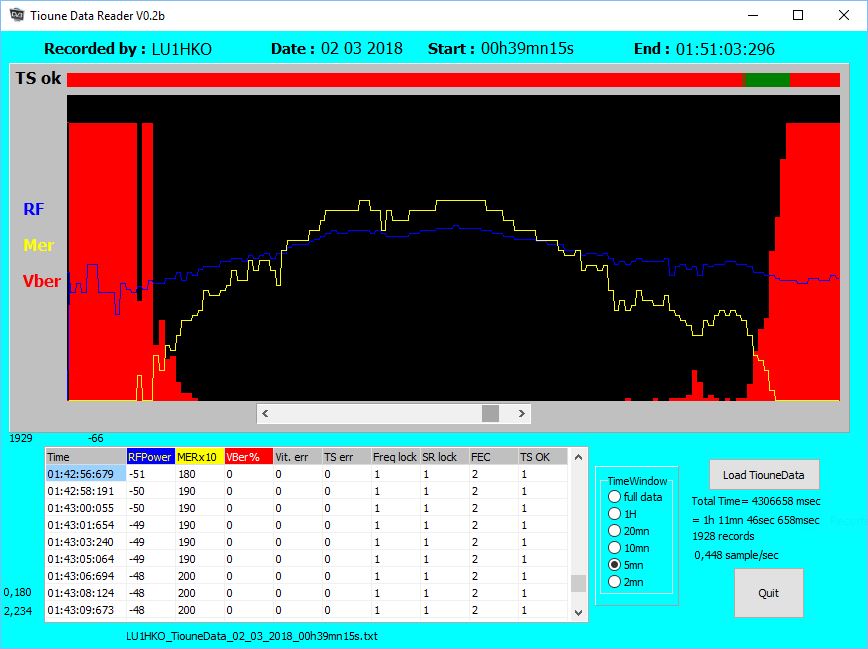This screenshot has height=649, width=868.
Task: Click the start time 00h39mn15s
Action: click(527, 48)
